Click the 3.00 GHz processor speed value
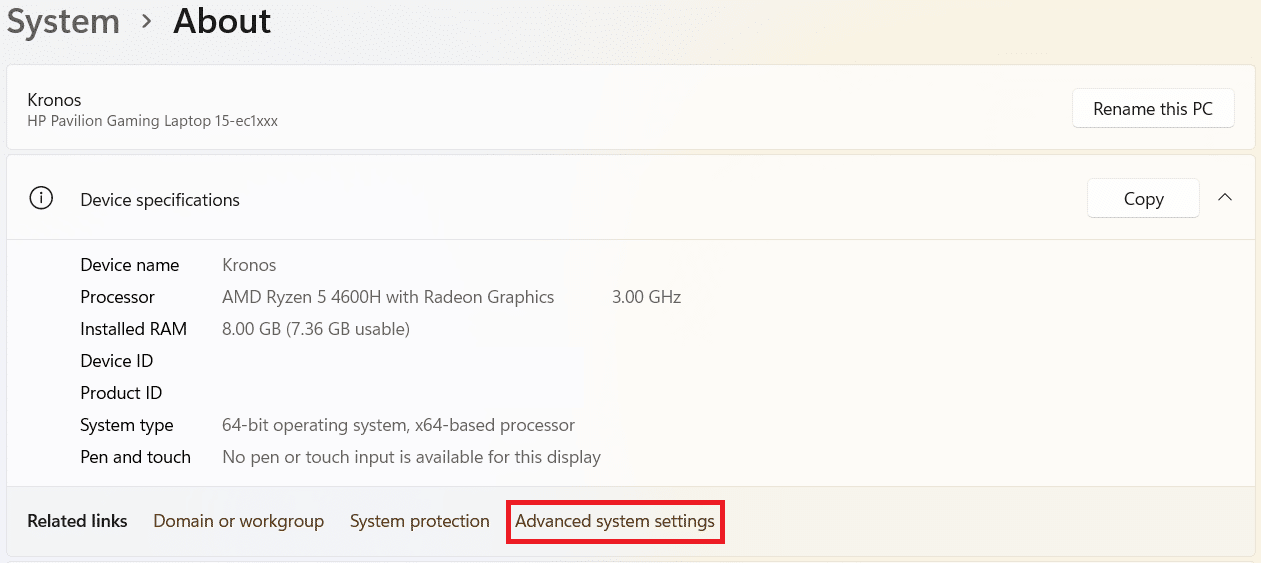The height and width of the screenshot is (563, 1261). [646, 297]
